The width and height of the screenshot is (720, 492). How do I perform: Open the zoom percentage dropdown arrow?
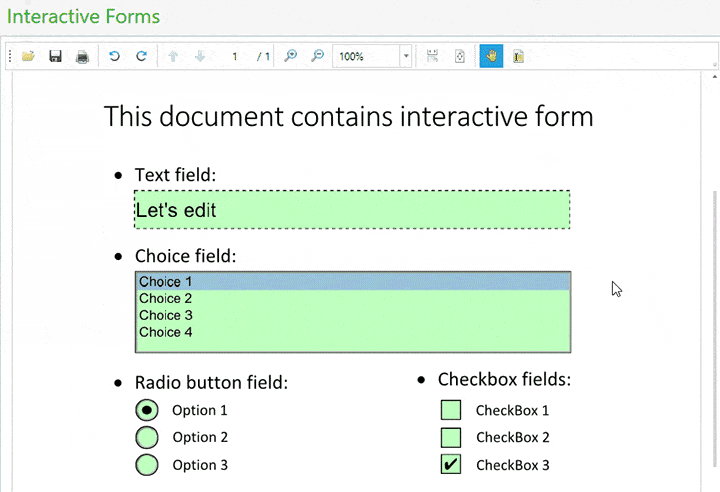click(x=406, y=56)
